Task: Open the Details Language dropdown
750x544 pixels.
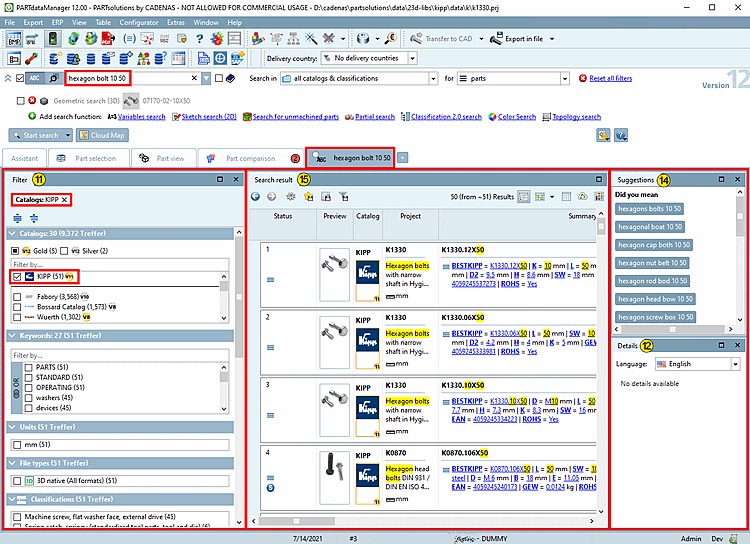Action: pyautogui.click(x=735, y=364)
